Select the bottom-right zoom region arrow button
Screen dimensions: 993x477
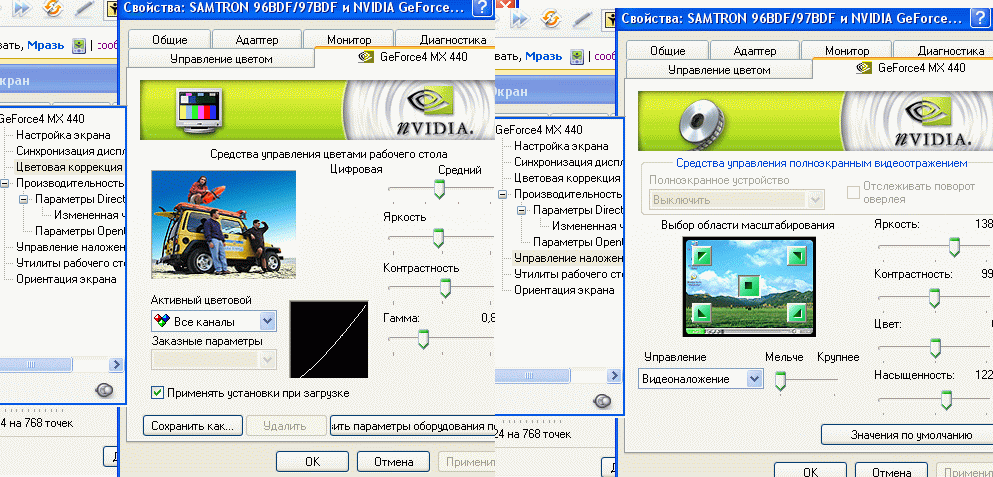tap(795, 313)
